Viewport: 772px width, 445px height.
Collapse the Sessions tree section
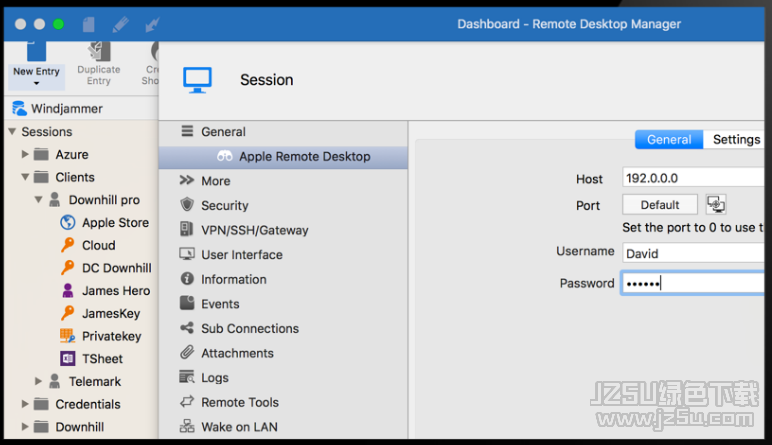(x=12, y=131)
